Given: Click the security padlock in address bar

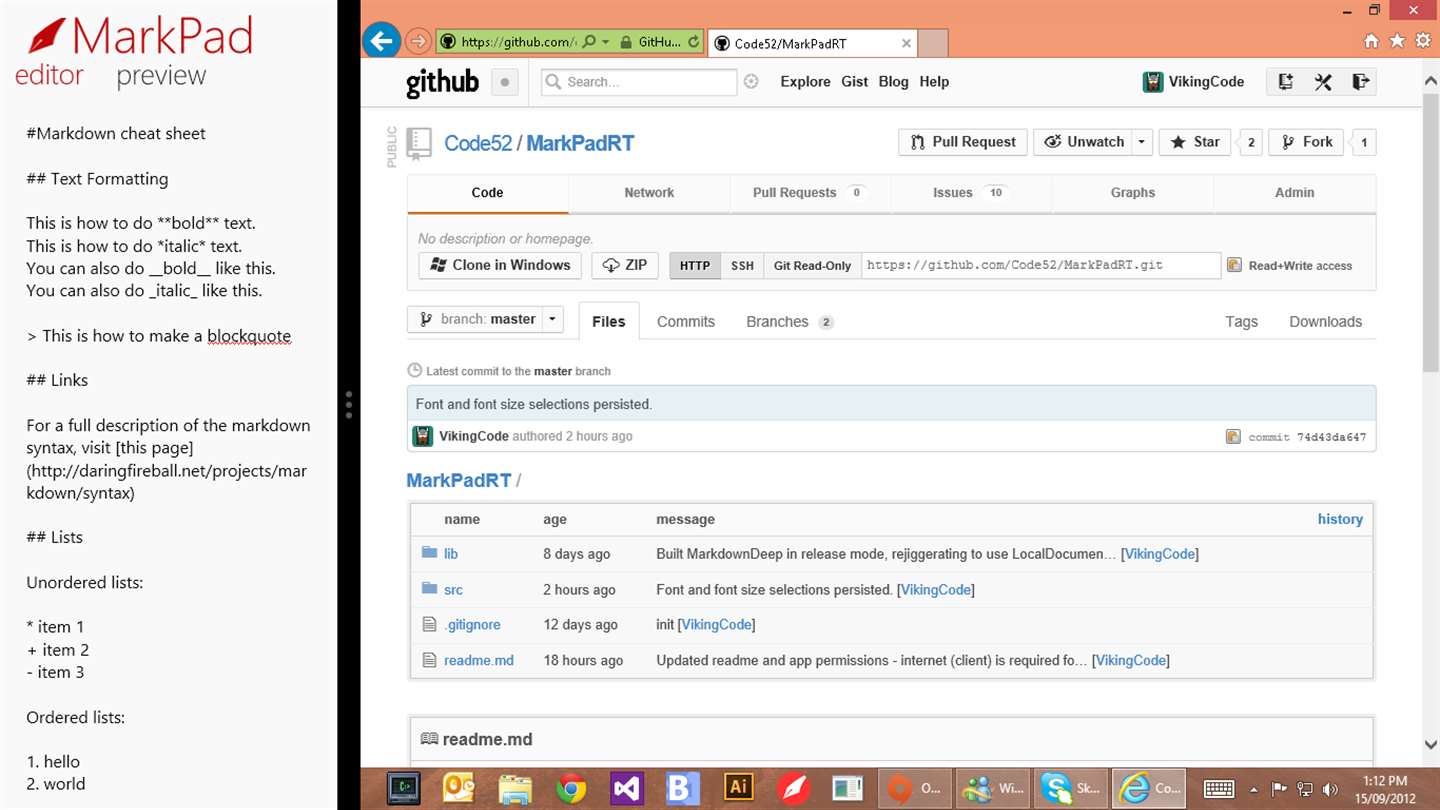Looking at the screenshot, I should click(x=626, y=42).
